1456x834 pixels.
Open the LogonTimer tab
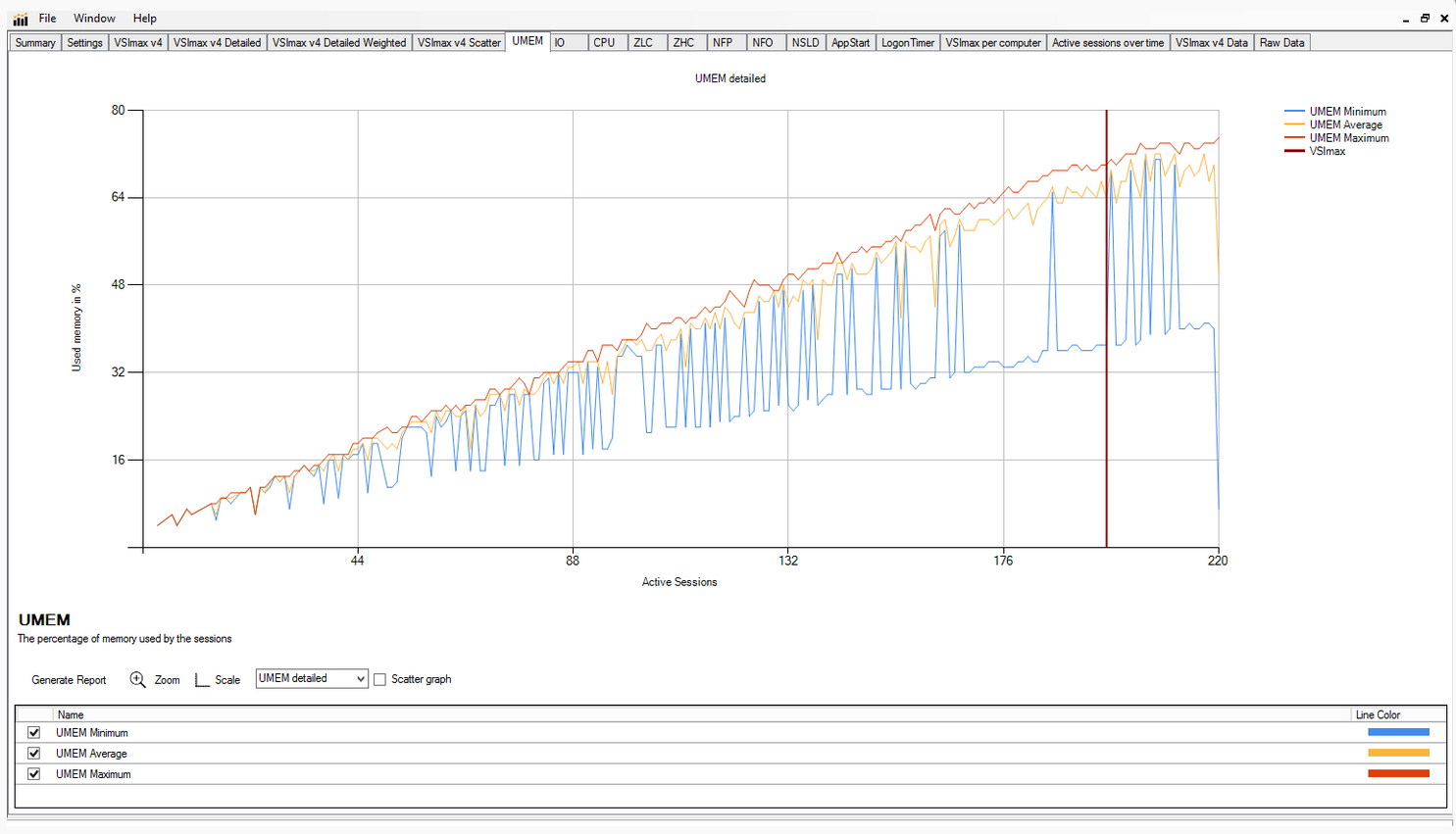[908, 43]
